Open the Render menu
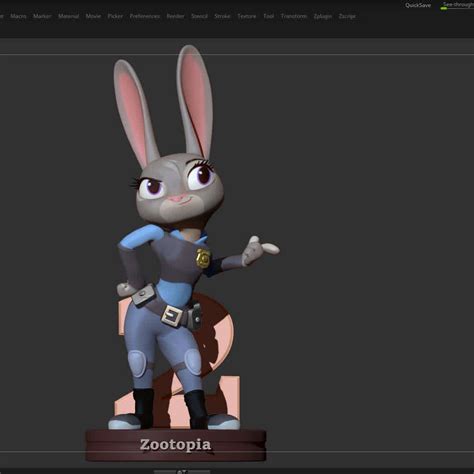474x474 pixels. [x=176, y=16]
